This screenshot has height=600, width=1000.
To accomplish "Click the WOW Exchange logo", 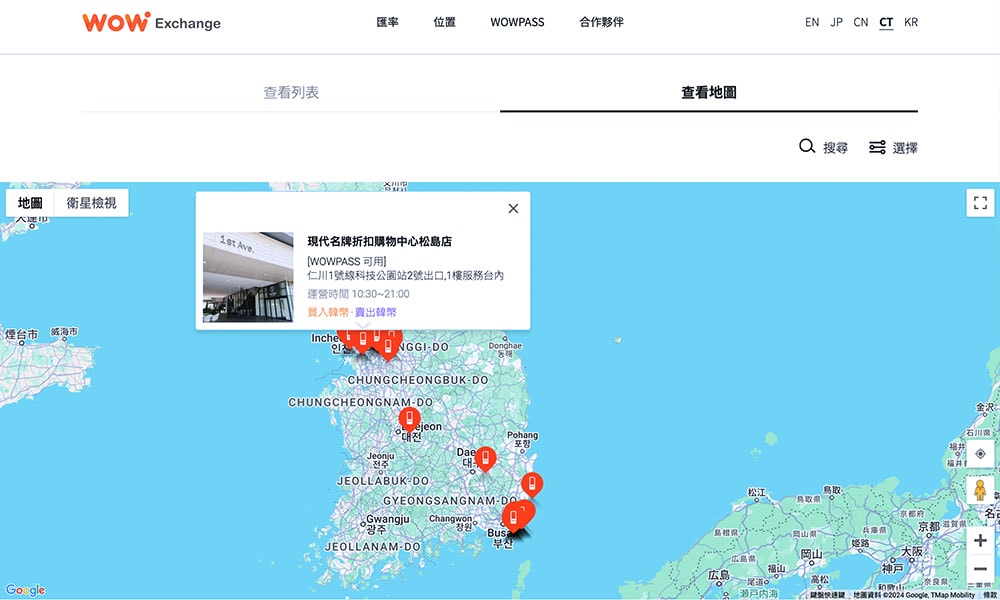I will click(x=151, y=22).
